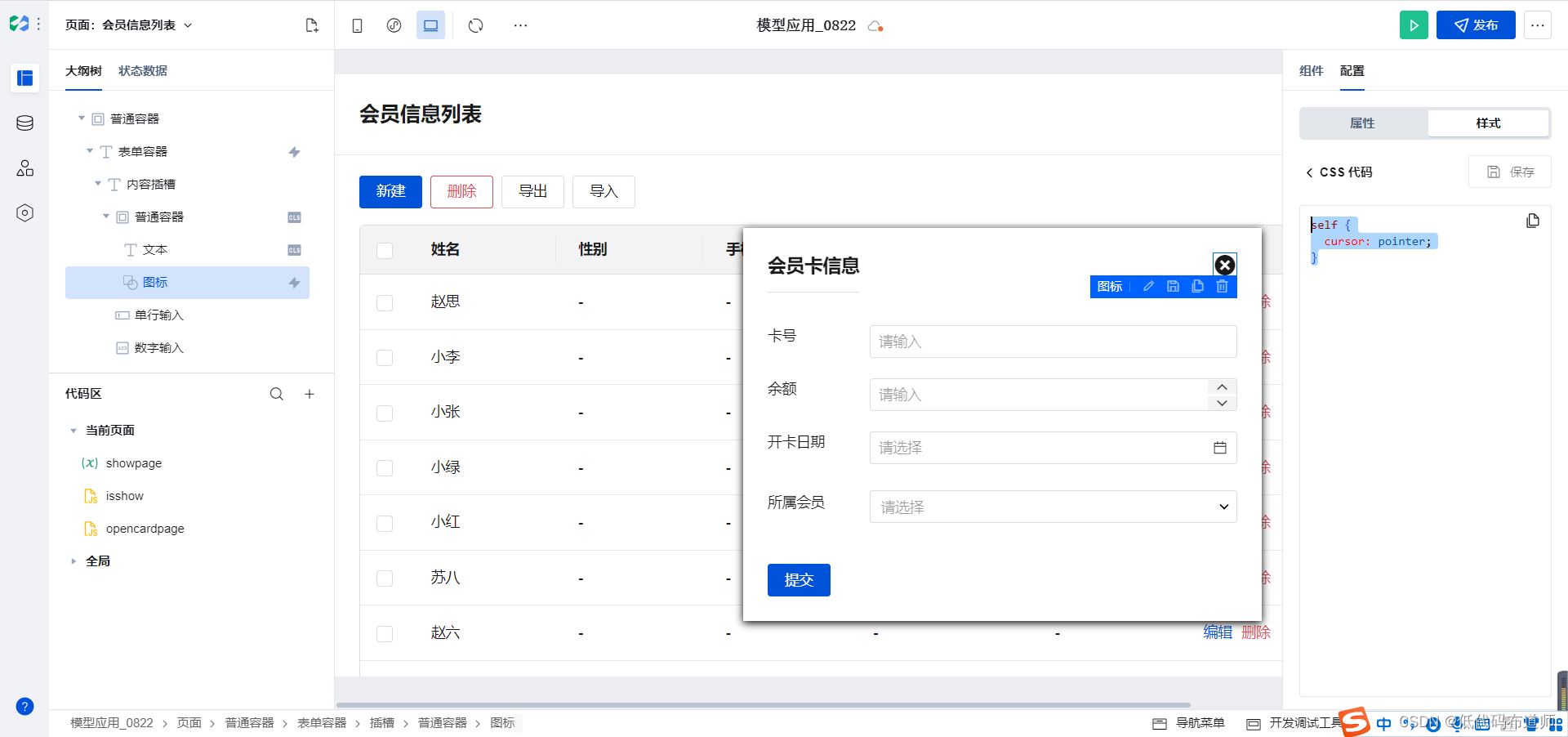The image size is (1568, 737).
Task: Click the CLS badge on 文本 row
Action: tap(295, 250)
